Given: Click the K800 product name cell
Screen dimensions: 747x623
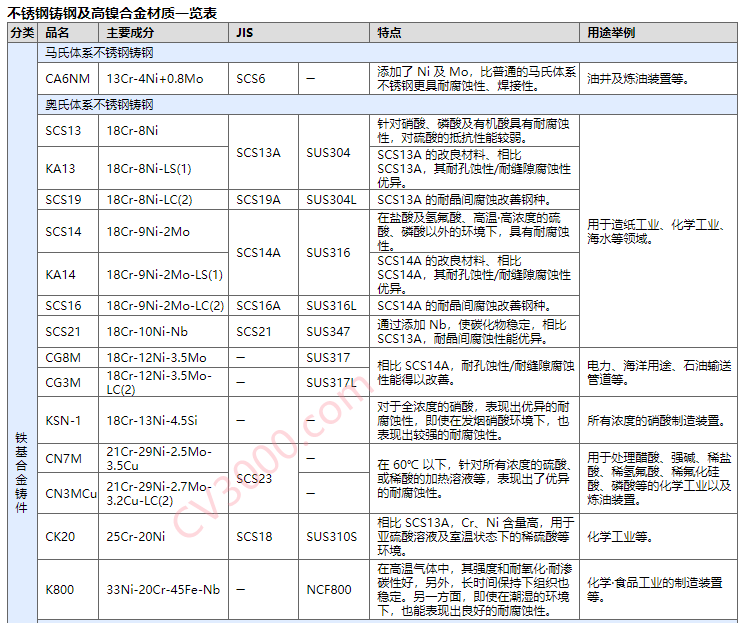Looking at the screenshot, I should pyautogui.click(x=60, y=589).
